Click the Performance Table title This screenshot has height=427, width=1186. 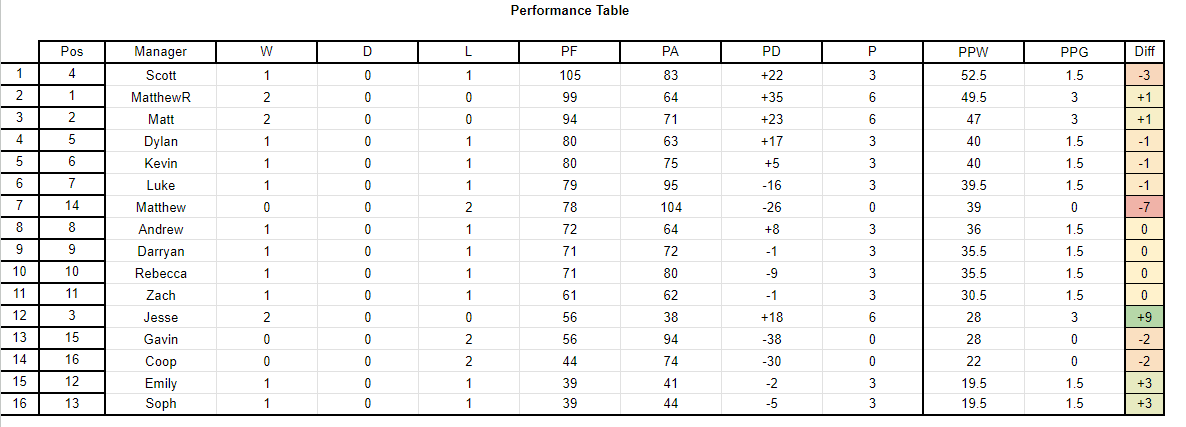[x=570, y=11]
